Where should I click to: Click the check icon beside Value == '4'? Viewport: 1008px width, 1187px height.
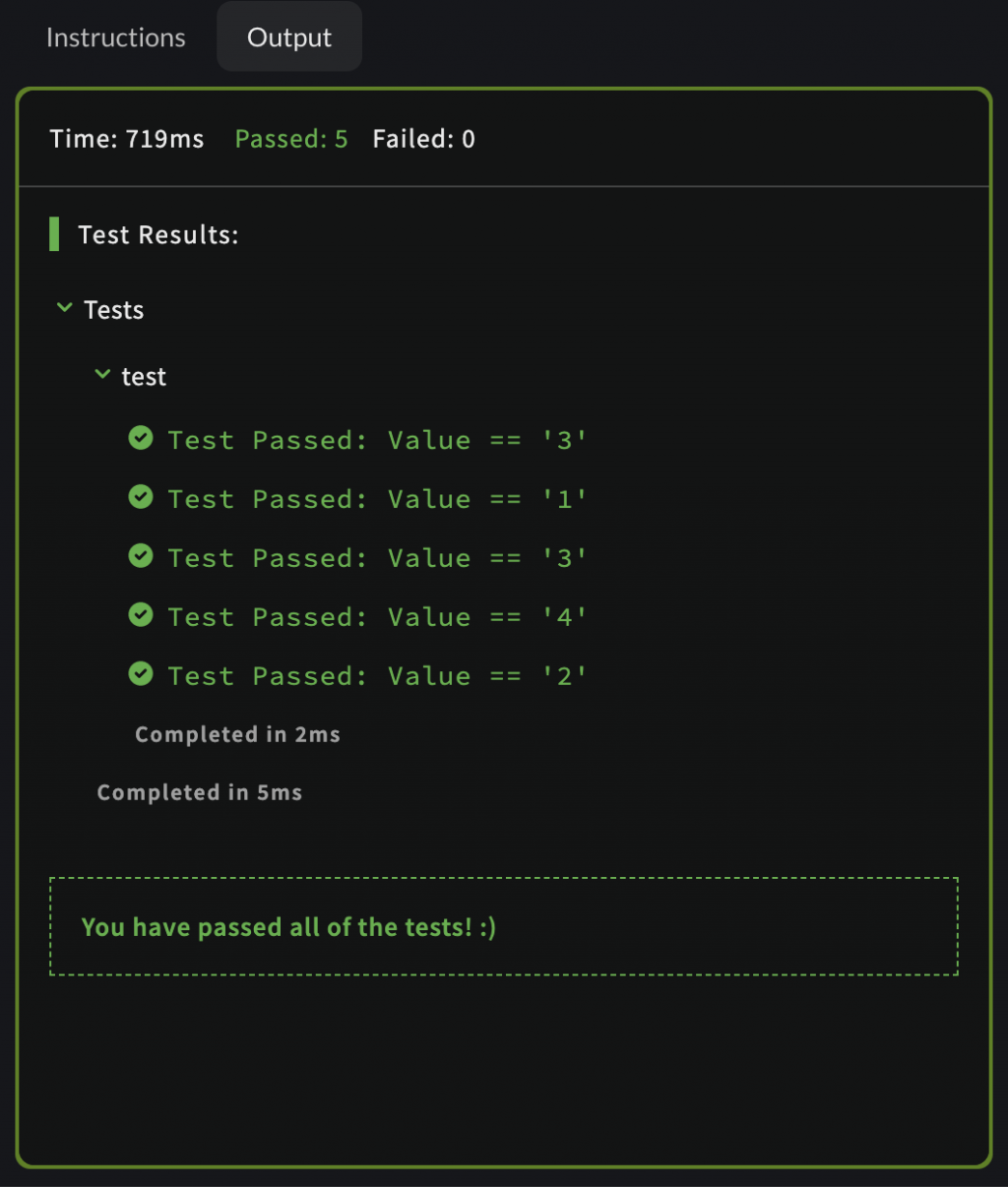pyautogui.click(x=141, y=615)
